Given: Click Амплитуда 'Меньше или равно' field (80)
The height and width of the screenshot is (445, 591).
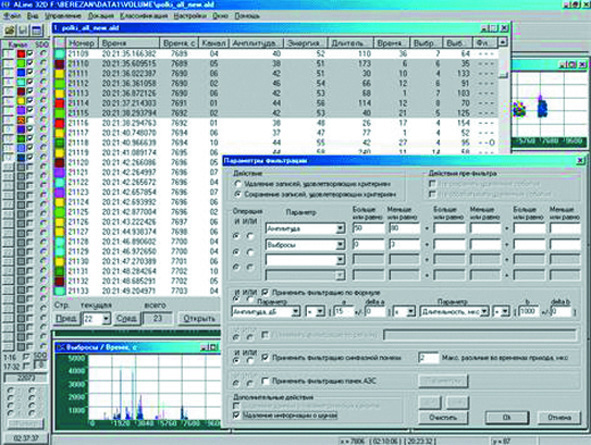Looking at the screenshot, I should tap(404, 228).
